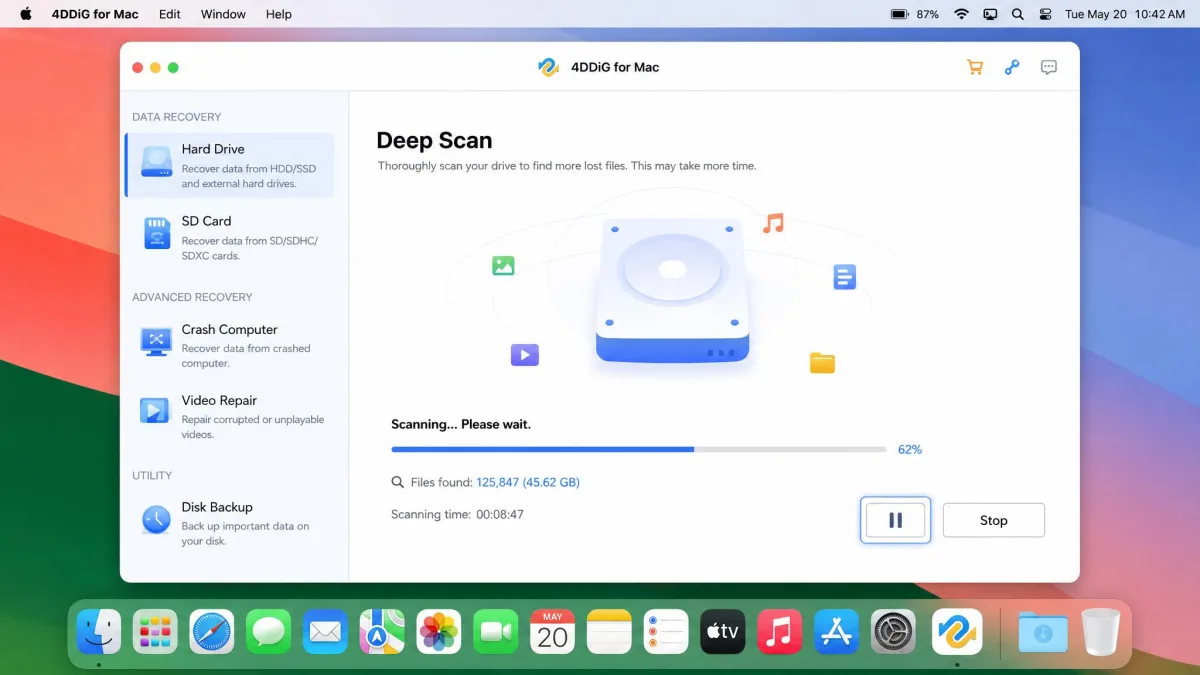Open the Video Repair tool
This screenshot has width=1200, height=675.
pyautogui.click(x=229, y=416)
